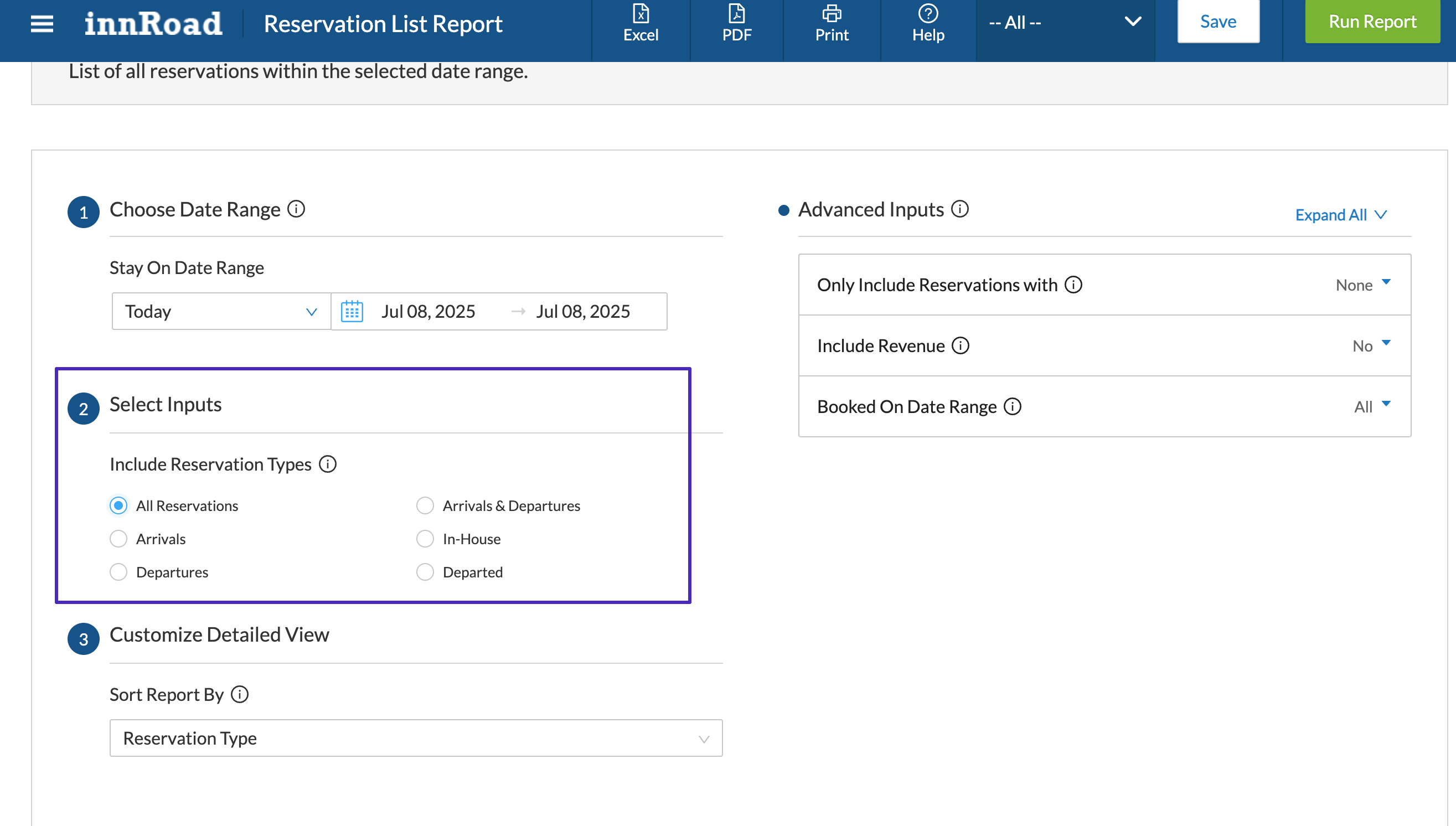The width and height of the screenshot is (1456, 826).
Task: Click the Expand All link
Action: 1340,215
